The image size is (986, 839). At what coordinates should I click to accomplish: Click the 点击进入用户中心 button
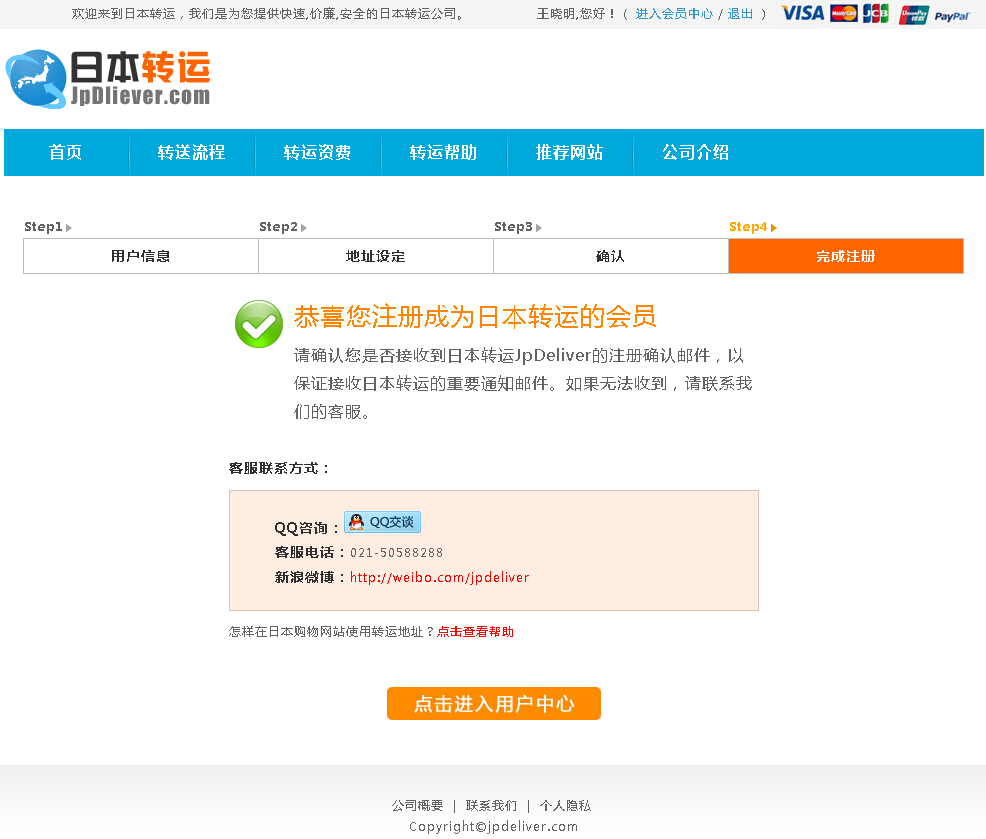(493, 703)
